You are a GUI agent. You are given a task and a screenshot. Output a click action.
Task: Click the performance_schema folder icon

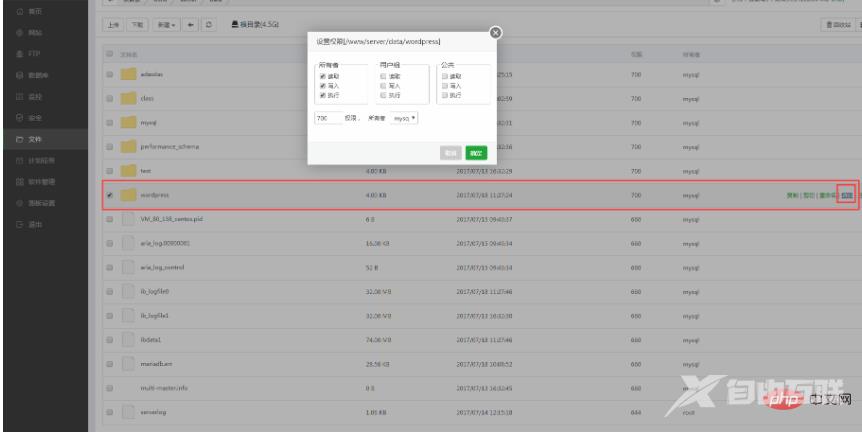[x=127, y=146]
